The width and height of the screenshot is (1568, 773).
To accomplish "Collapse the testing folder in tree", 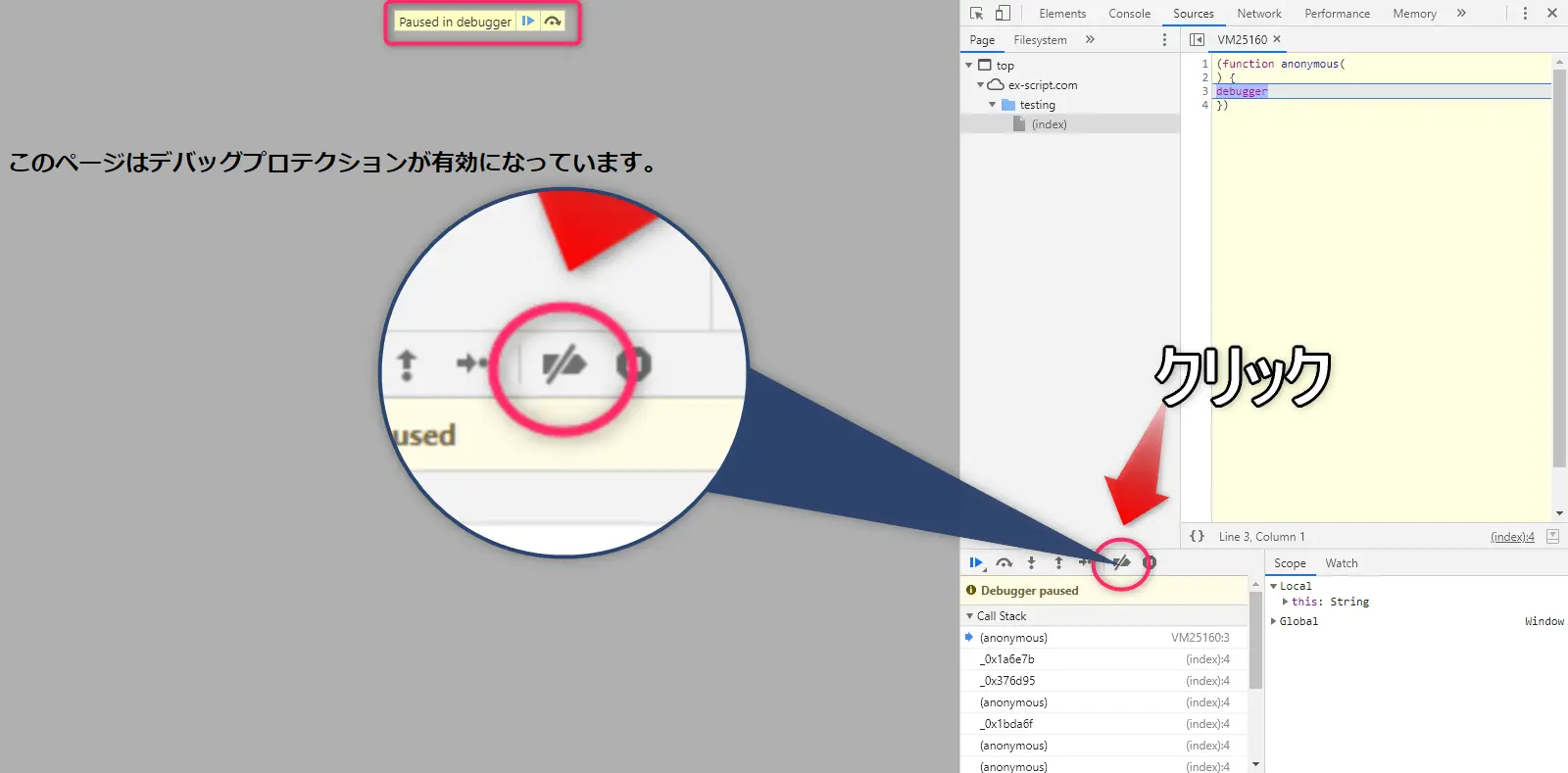I will coord(992,105).
